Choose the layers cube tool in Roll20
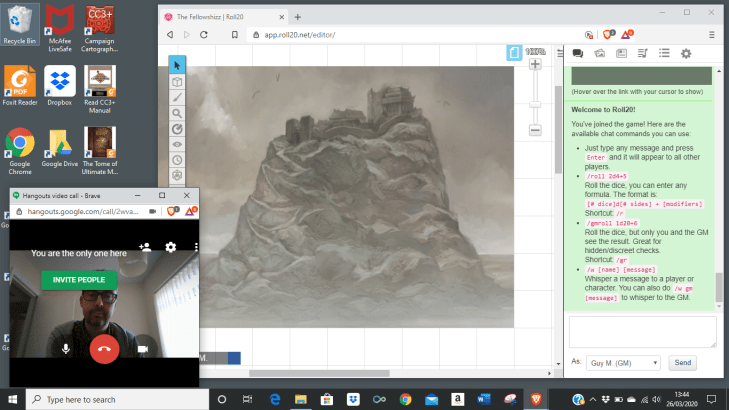 pyautogui.click(x=177, y=82)
